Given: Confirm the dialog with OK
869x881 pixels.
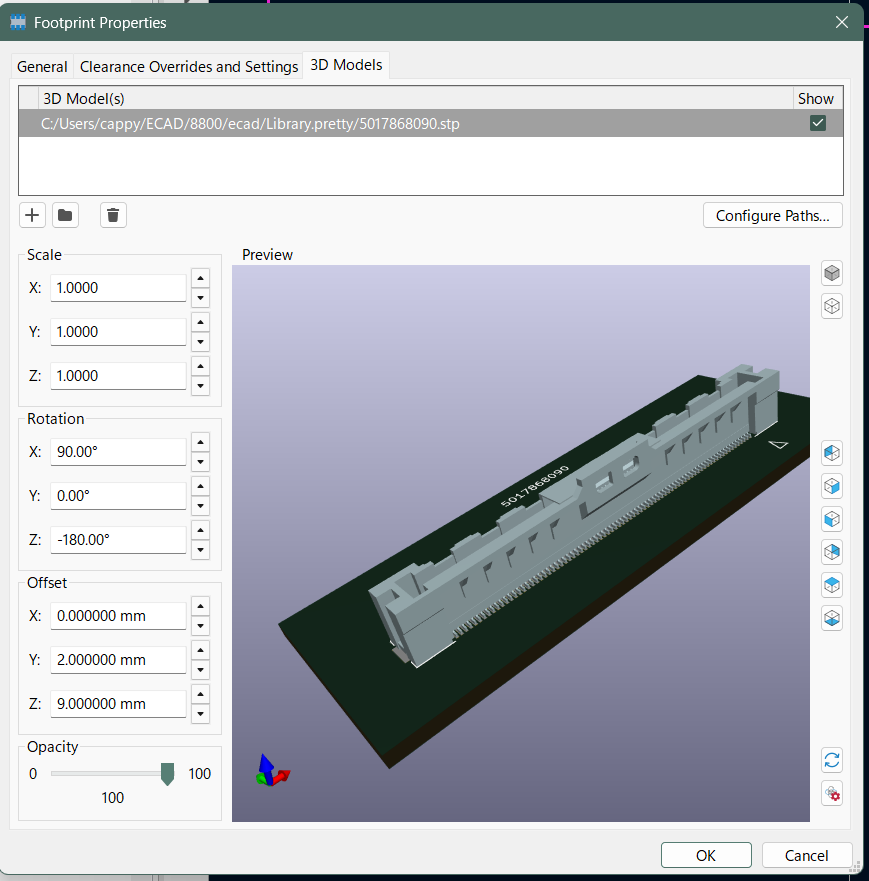Looking at the screenshot, I should [x=705, y=855].
